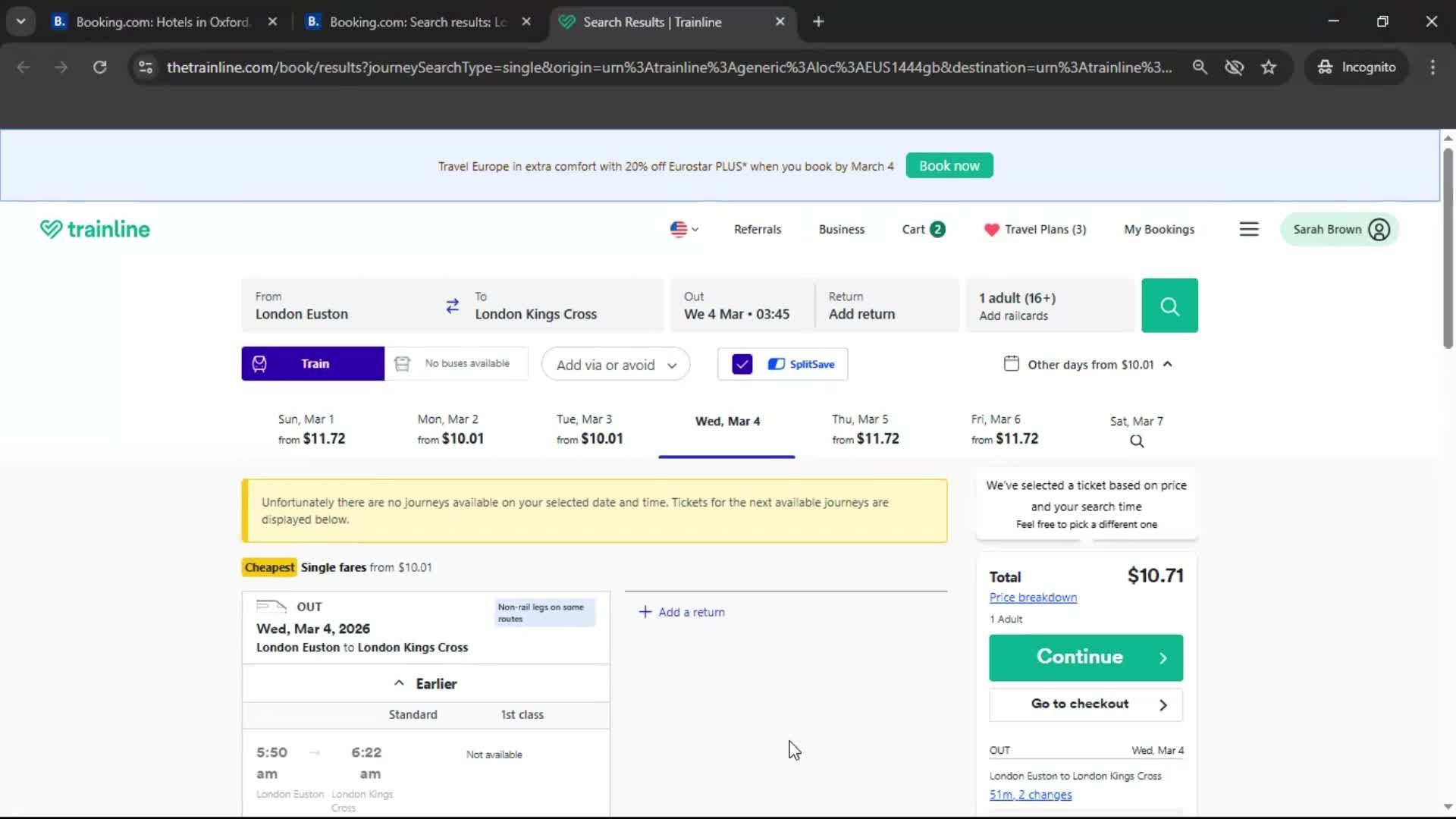The height and width of the screenshot is (819, 1456).
Task: Collapse Other days from $10.01
Action: 1169,364
